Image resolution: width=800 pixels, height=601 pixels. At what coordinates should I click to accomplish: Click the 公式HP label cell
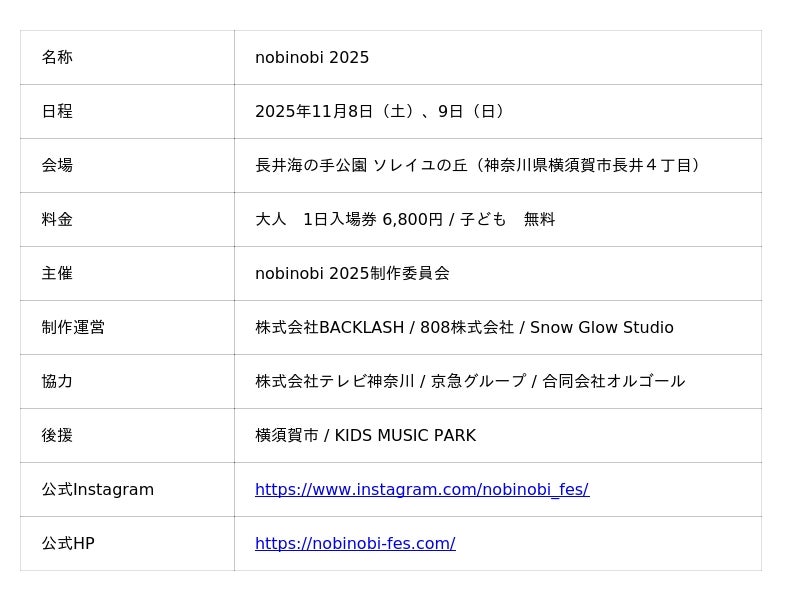pyautogui.click(x=68, y=544)
